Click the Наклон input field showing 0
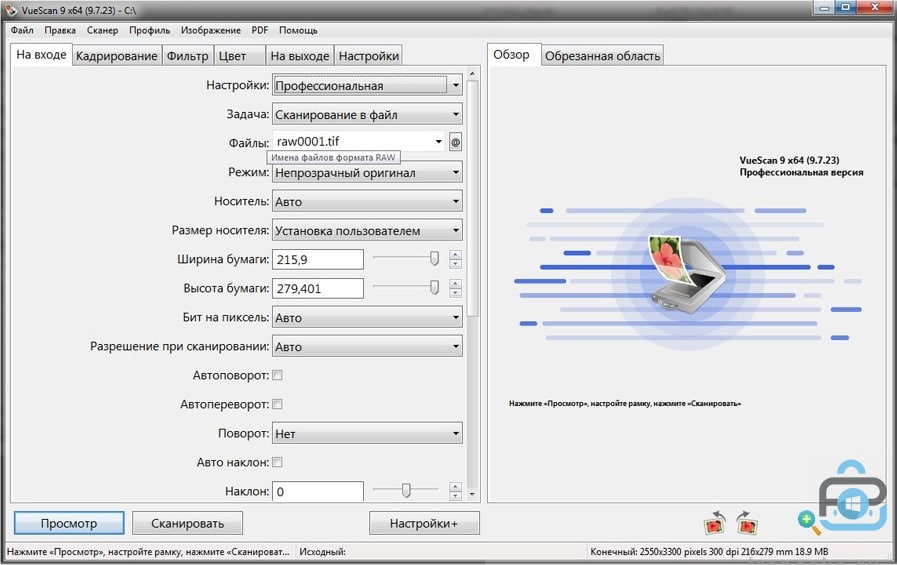The width and height of the screenshot is (897, 565). 318,491
